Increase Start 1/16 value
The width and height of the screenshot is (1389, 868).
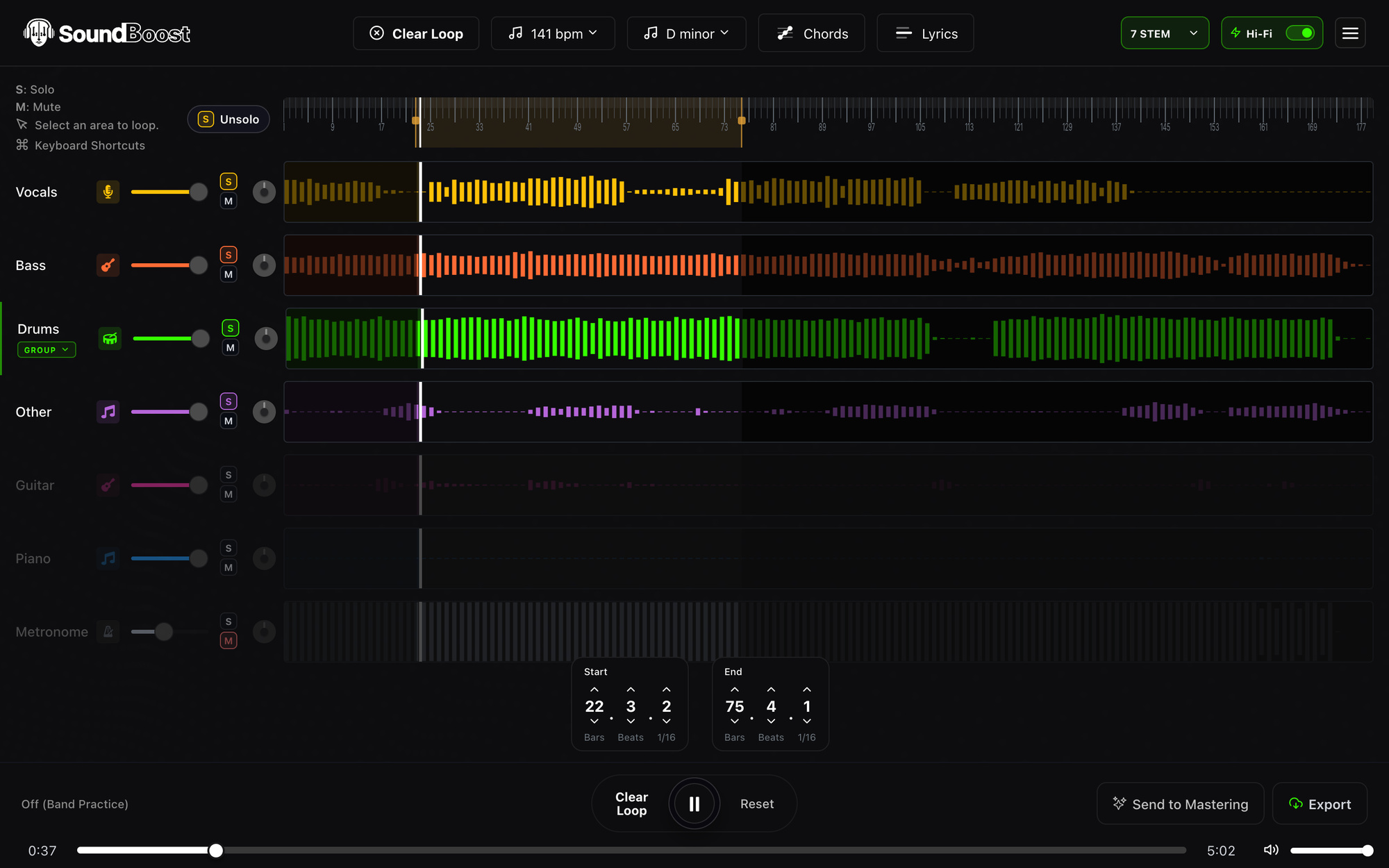pyautogui.click(x=667, y=690)
